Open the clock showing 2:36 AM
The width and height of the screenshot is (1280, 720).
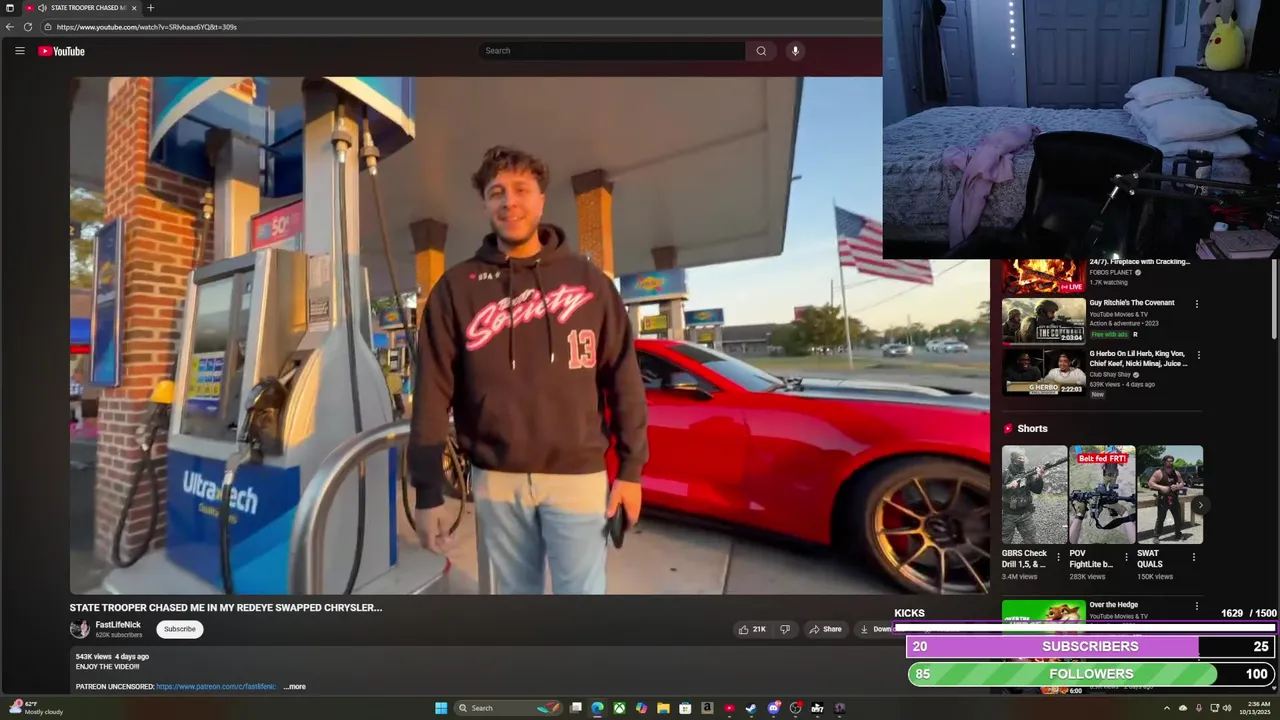point(1255,708)
